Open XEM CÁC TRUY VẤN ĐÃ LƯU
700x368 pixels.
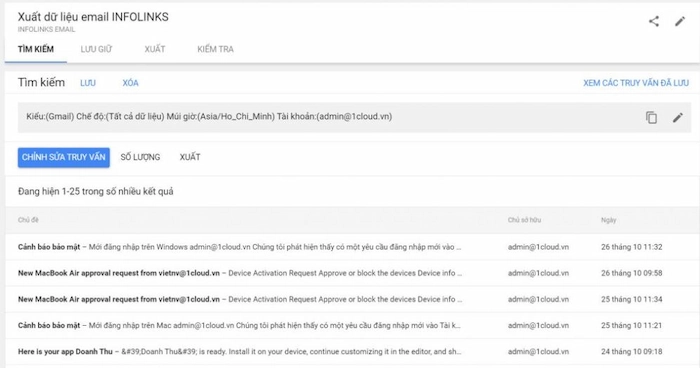click(x=636, y=83)
